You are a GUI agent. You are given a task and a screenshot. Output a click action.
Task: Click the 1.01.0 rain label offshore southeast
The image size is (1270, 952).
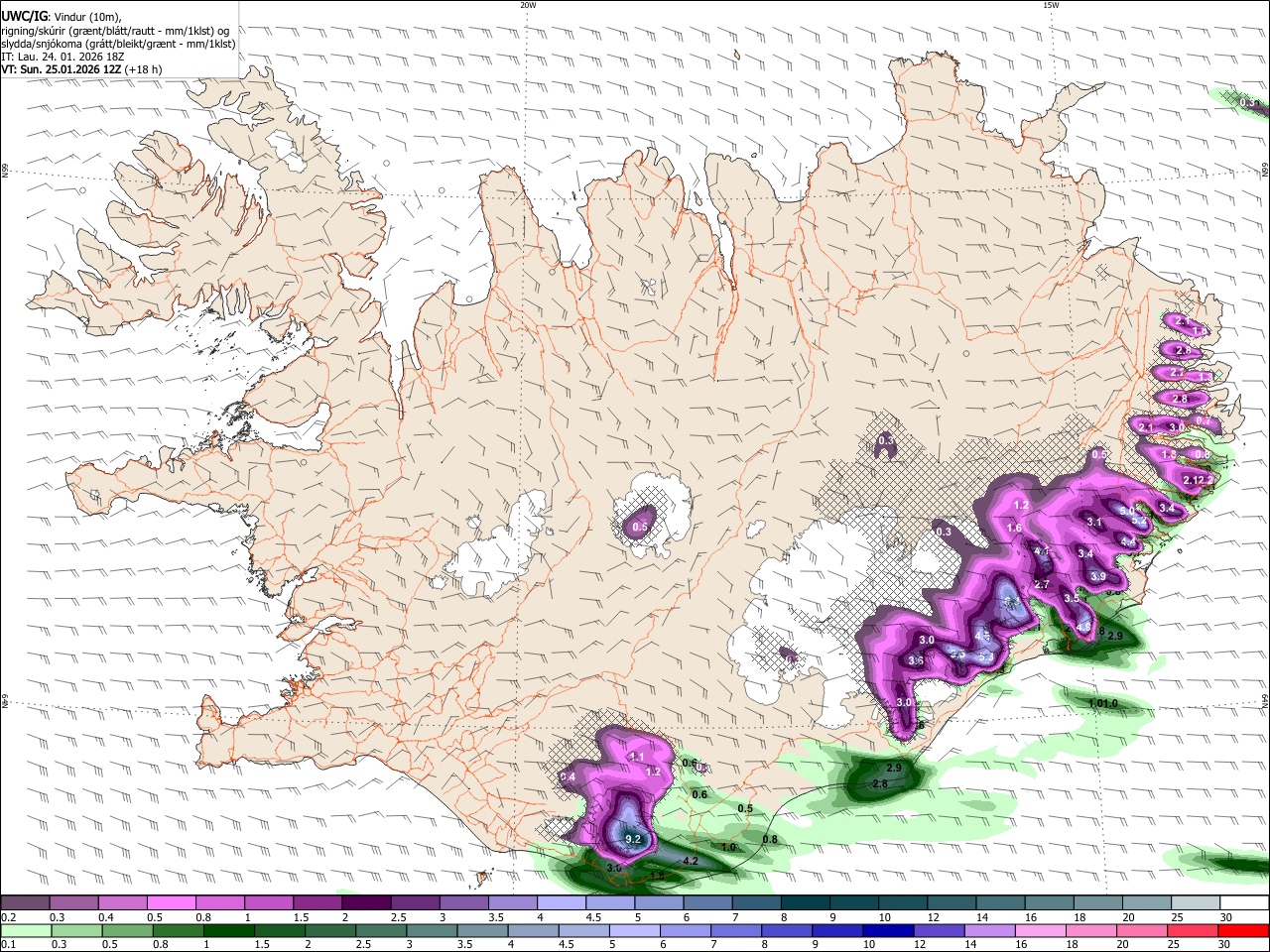[1102, 703]
